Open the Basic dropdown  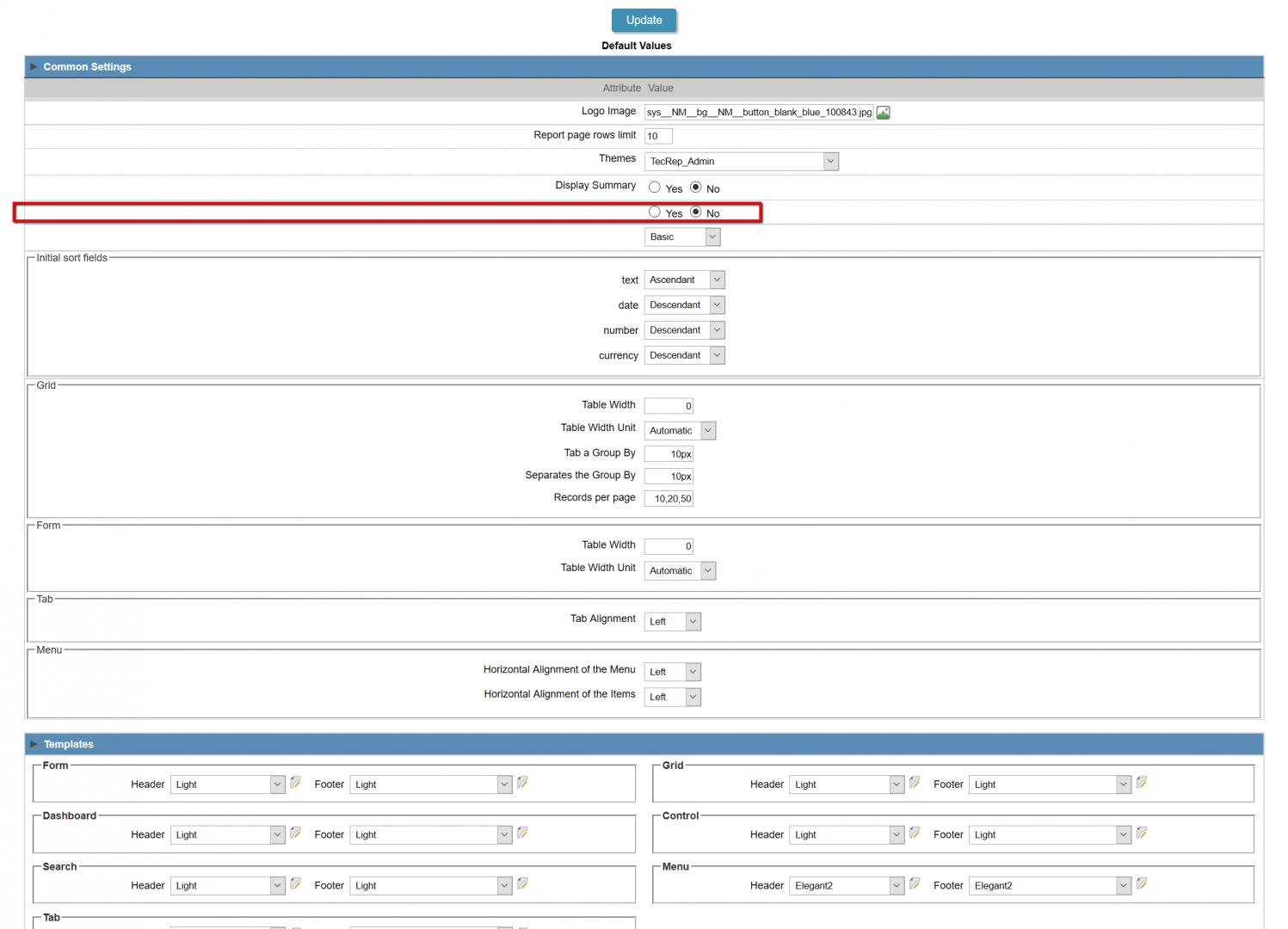(x=682, y=237)
